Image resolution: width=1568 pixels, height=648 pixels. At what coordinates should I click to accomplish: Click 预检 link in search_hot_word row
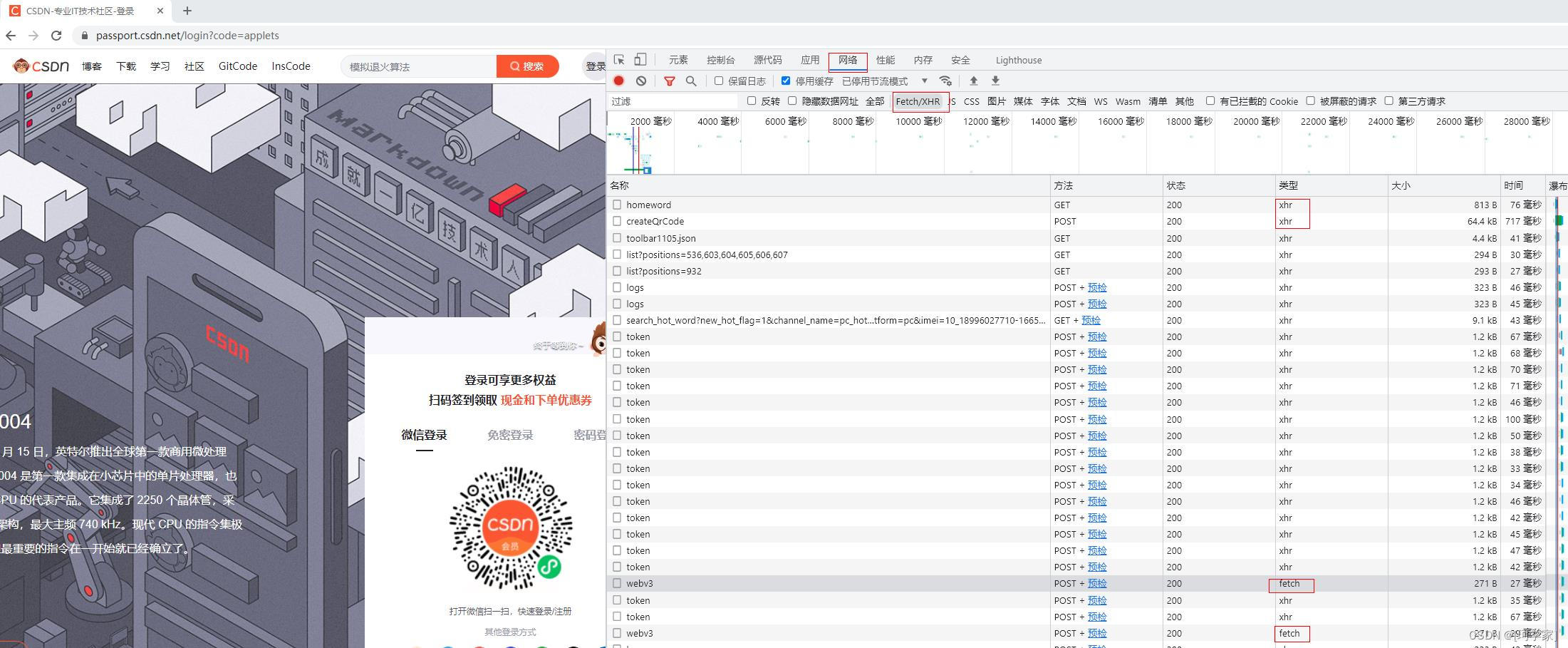point(1091,320)
